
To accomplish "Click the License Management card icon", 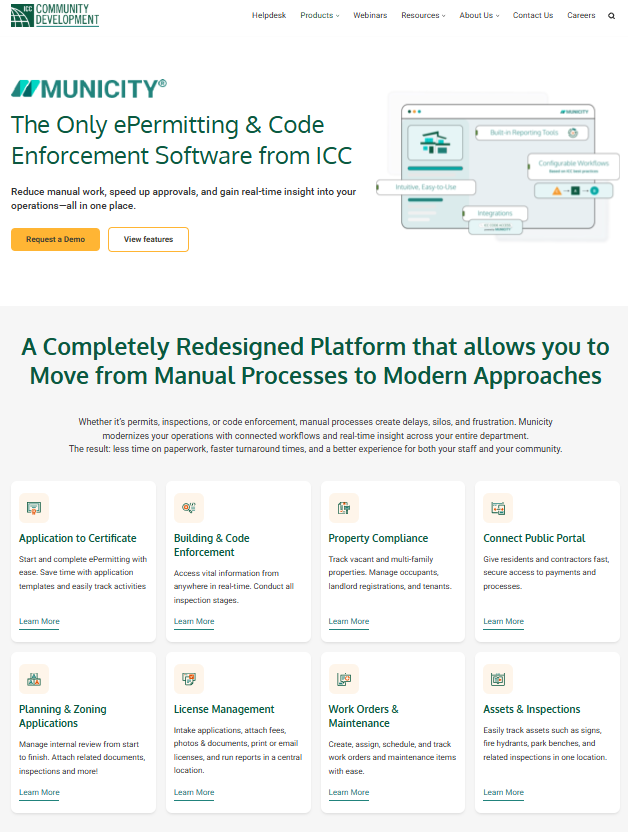I will [x=189, y=679].
